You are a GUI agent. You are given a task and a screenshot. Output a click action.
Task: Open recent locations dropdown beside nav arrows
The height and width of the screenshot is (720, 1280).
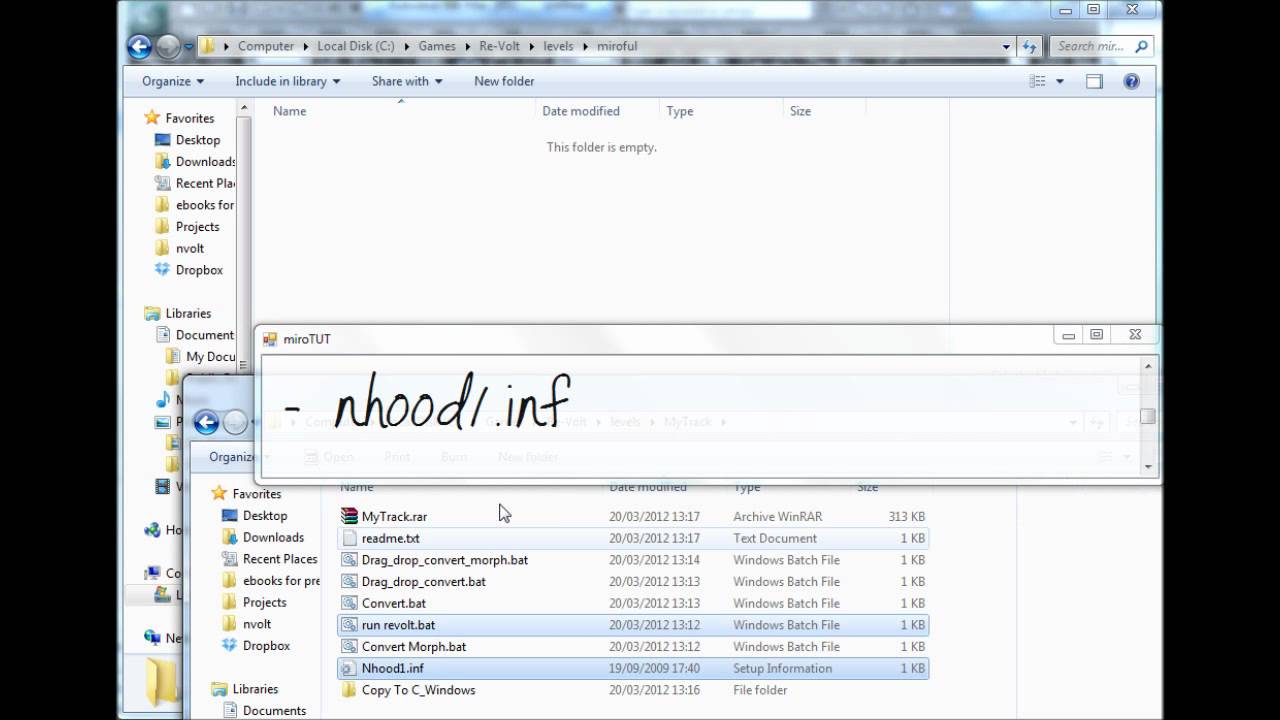188,46
